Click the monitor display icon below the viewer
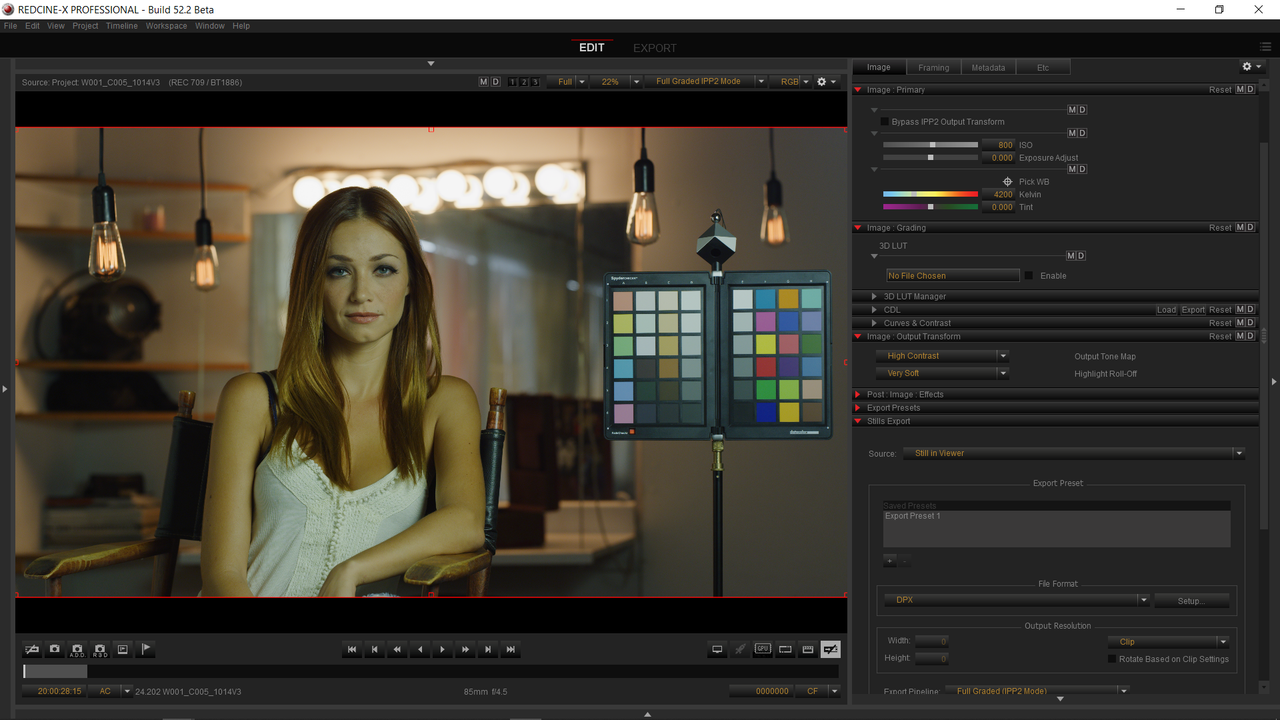The height and width of the screenshot is (720, 1280). (x=717, y=649)
